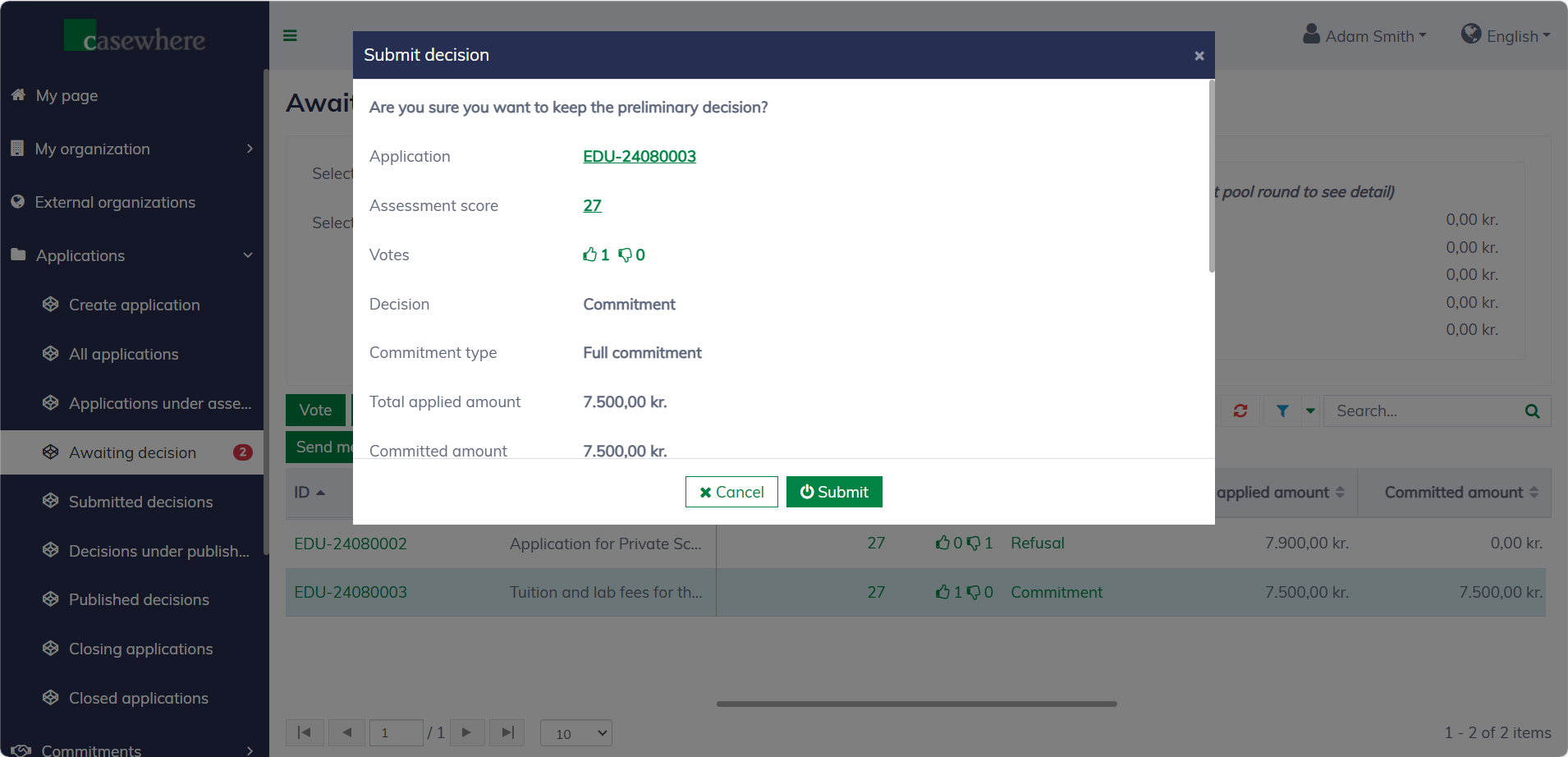Click the filter funnel icon

click(1281, 411)
